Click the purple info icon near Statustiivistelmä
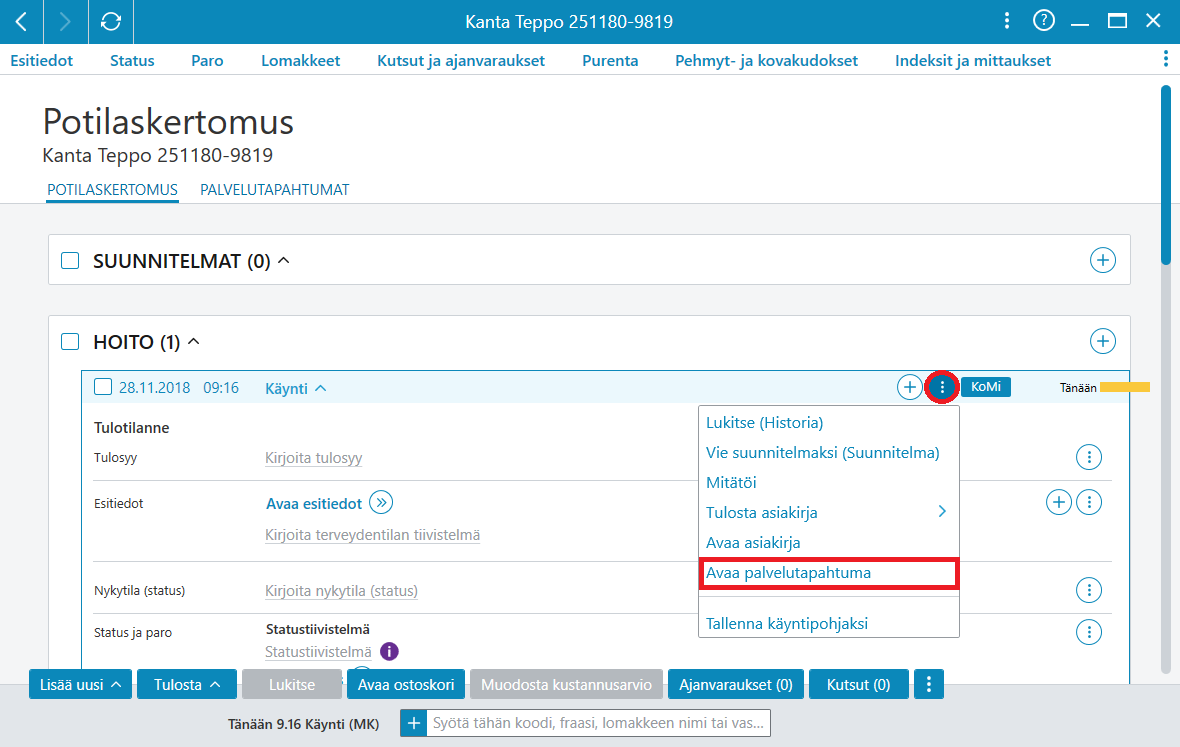 pos(389,651)
